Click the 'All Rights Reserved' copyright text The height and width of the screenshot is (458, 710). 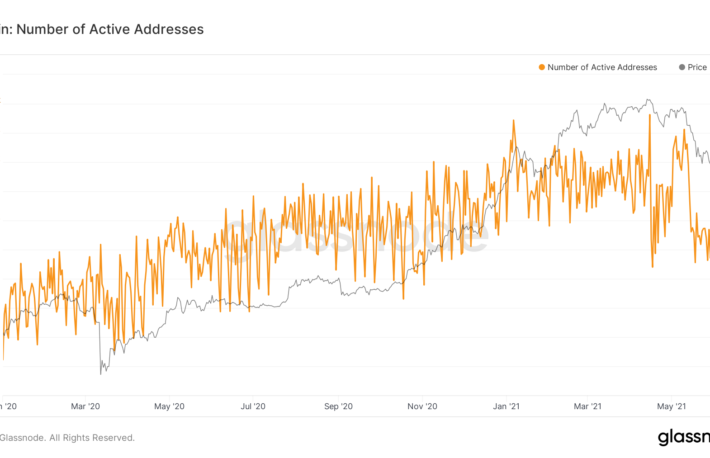pyautogui.click(x=92, y=438)
